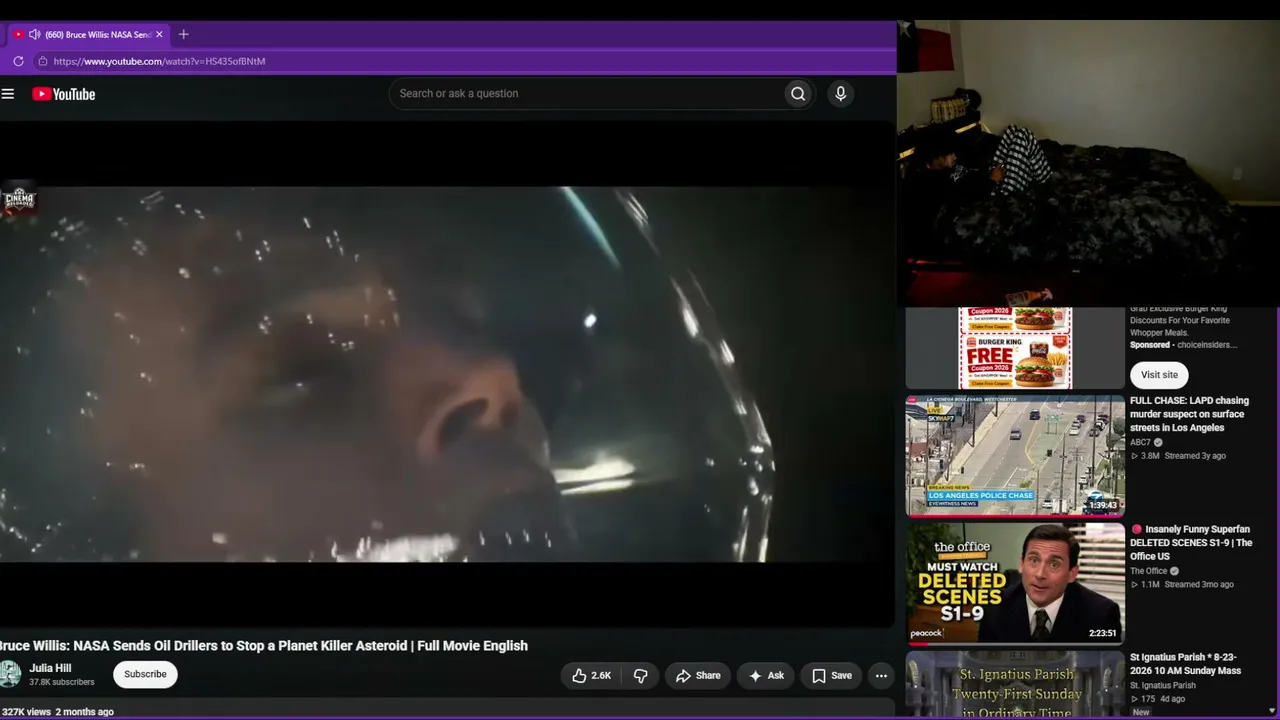Dislike this video

(640, 676)
